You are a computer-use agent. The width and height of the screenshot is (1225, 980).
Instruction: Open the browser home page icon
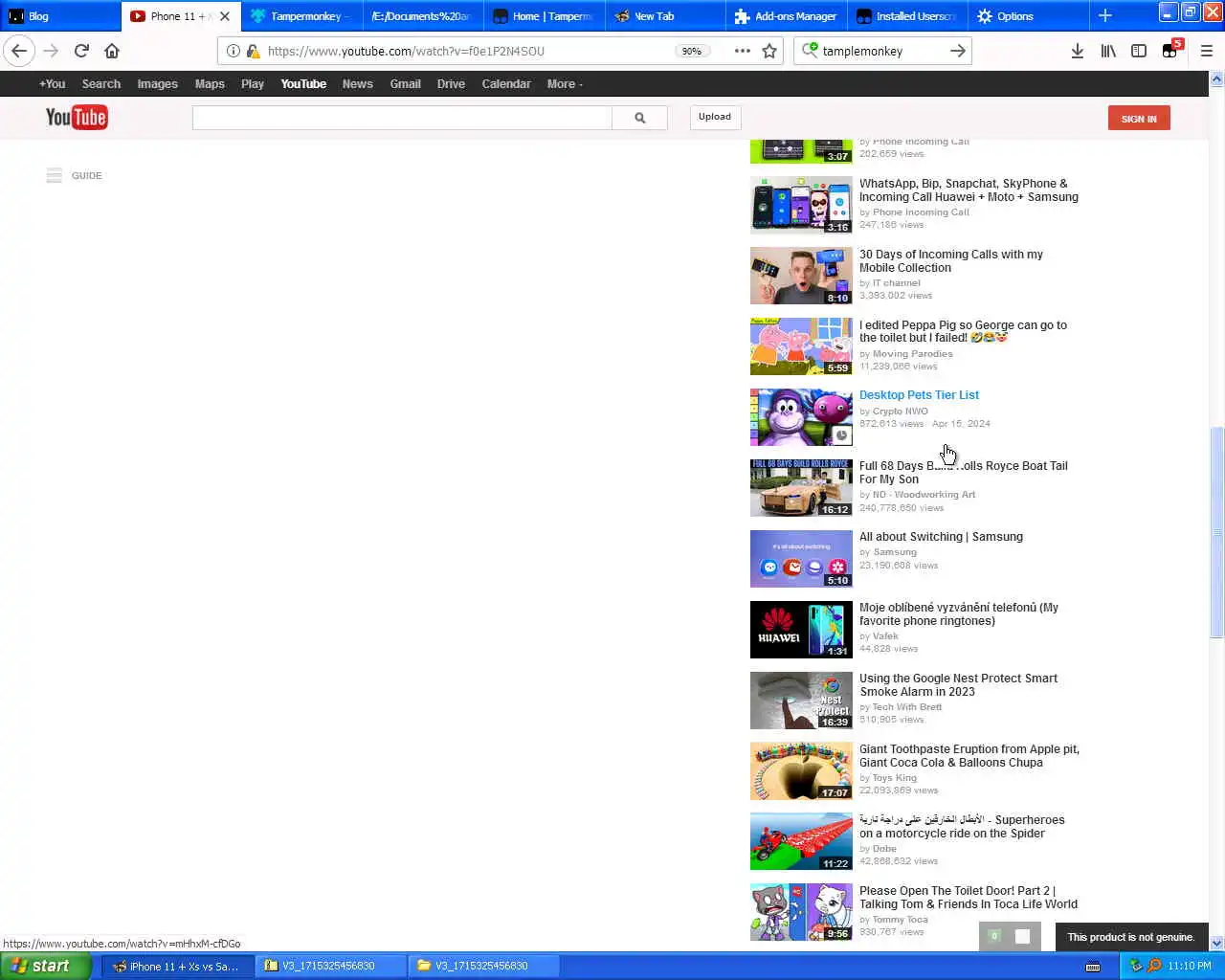click(112, 51)
